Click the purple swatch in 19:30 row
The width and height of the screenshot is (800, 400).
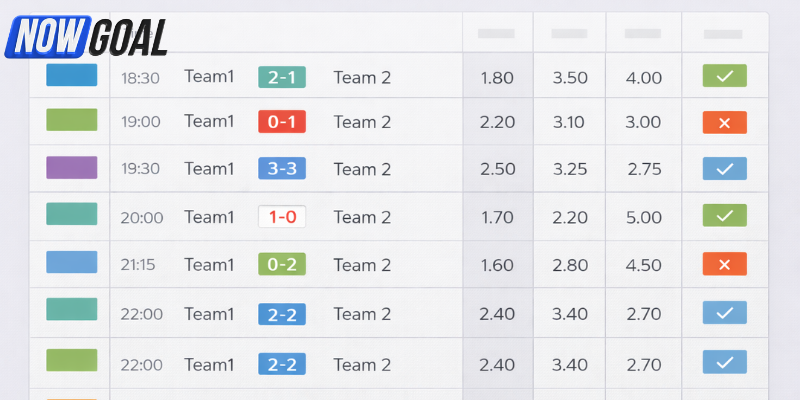click(72, 168)
